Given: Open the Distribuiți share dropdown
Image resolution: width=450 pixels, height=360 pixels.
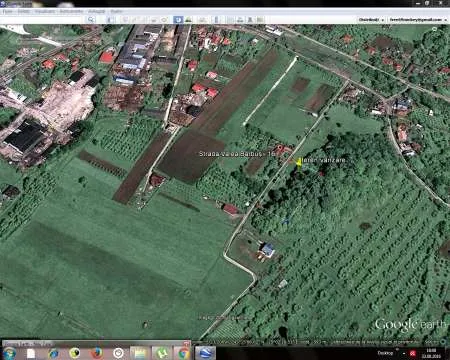Looking at the screenshot, I should (371, 20).
